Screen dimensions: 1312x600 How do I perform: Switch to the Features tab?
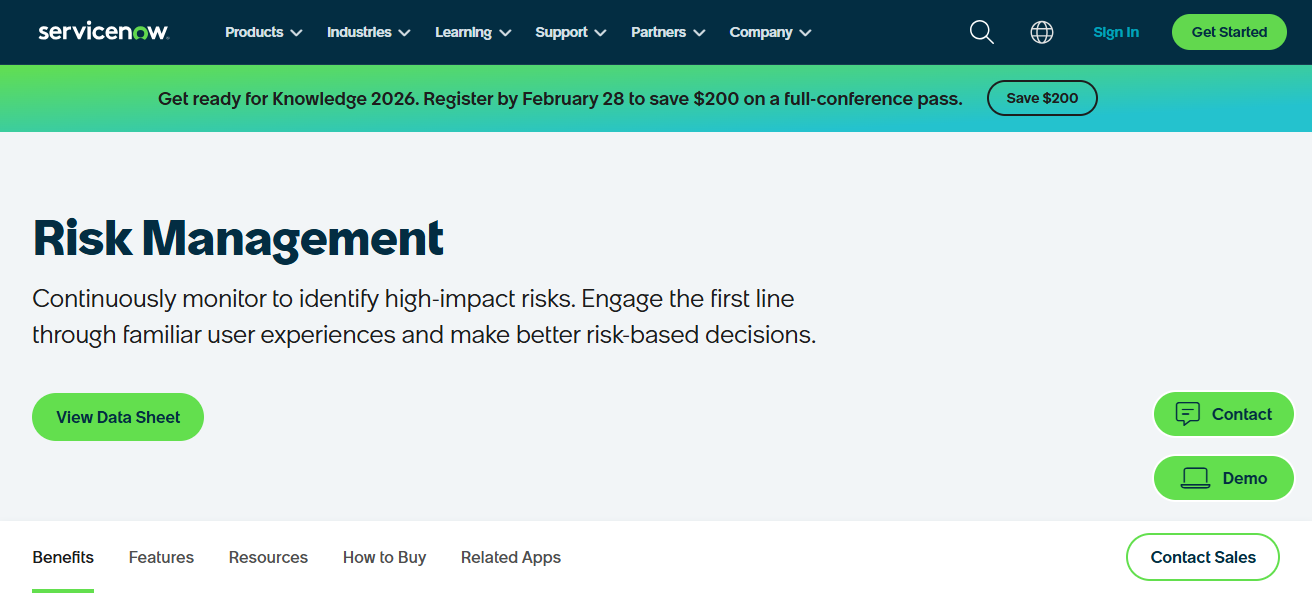click(160, 557)
